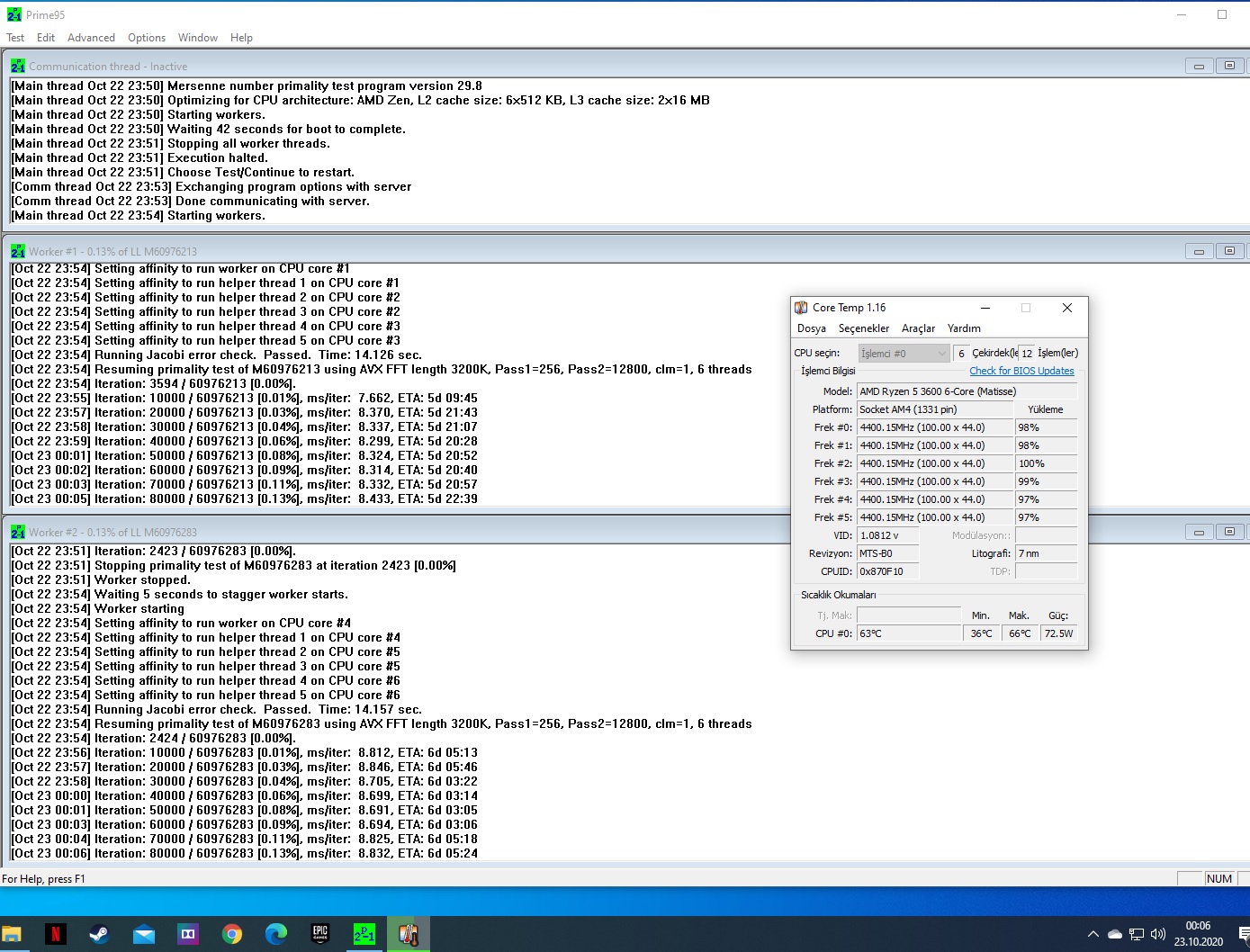Click the network tray icon
1250x952 pixels.
pyautogui.click(x=1137, y=934)
